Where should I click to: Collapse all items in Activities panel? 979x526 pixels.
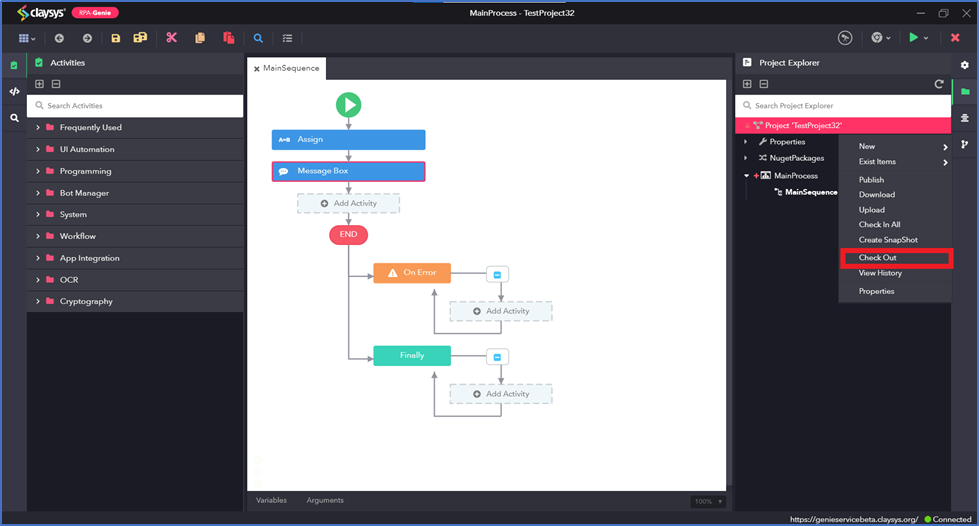point(56,84)
